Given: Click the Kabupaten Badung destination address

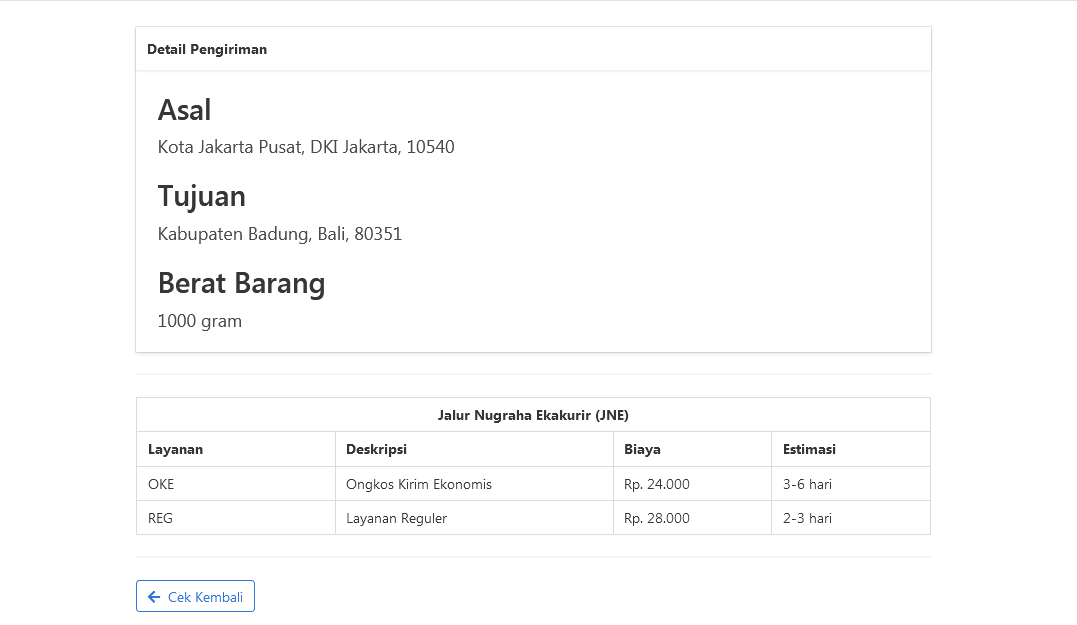Looking at the screenshot, I should (x=280, y=233).
